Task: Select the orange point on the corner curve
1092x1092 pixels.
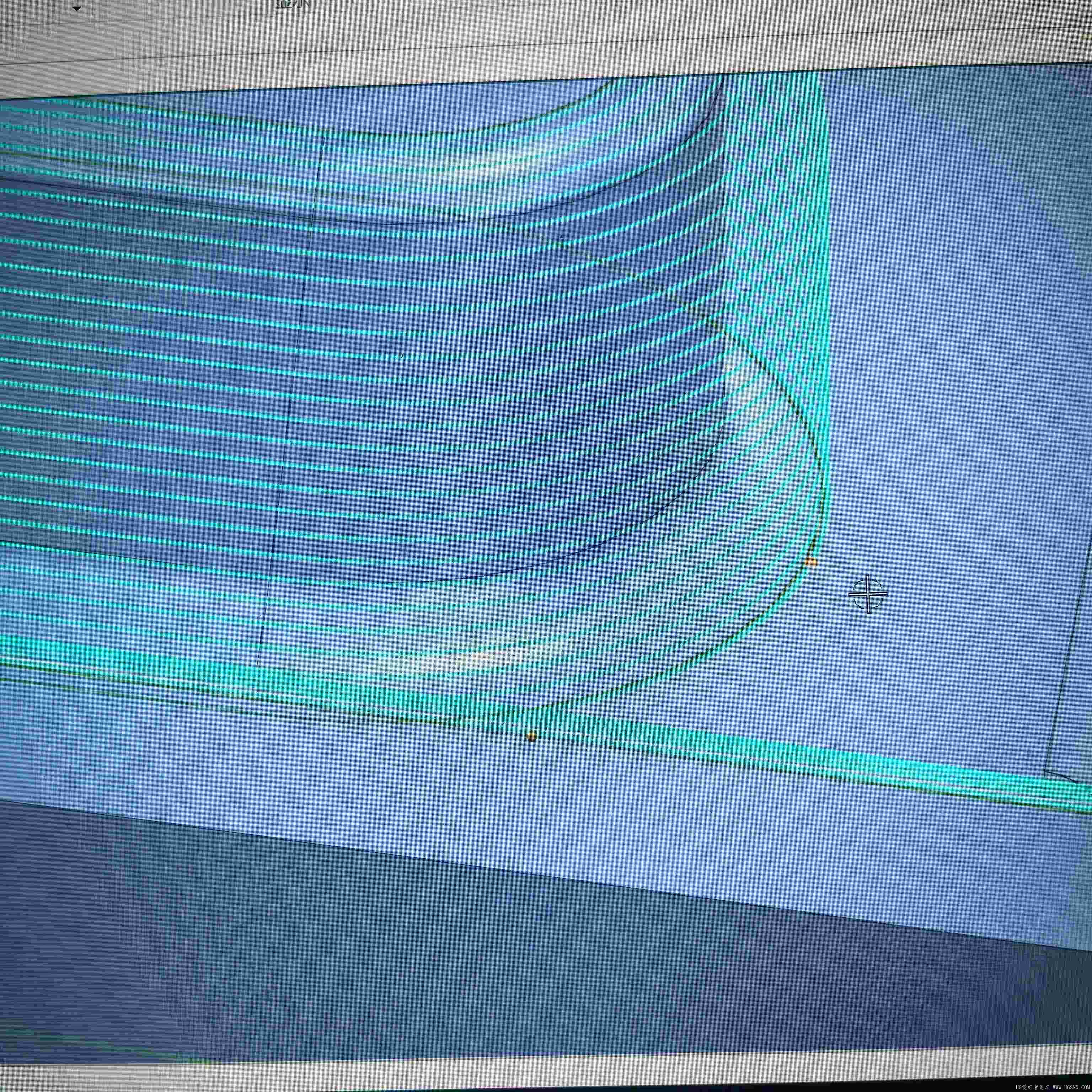Action: pyautogui.click(x=812, y=562)
